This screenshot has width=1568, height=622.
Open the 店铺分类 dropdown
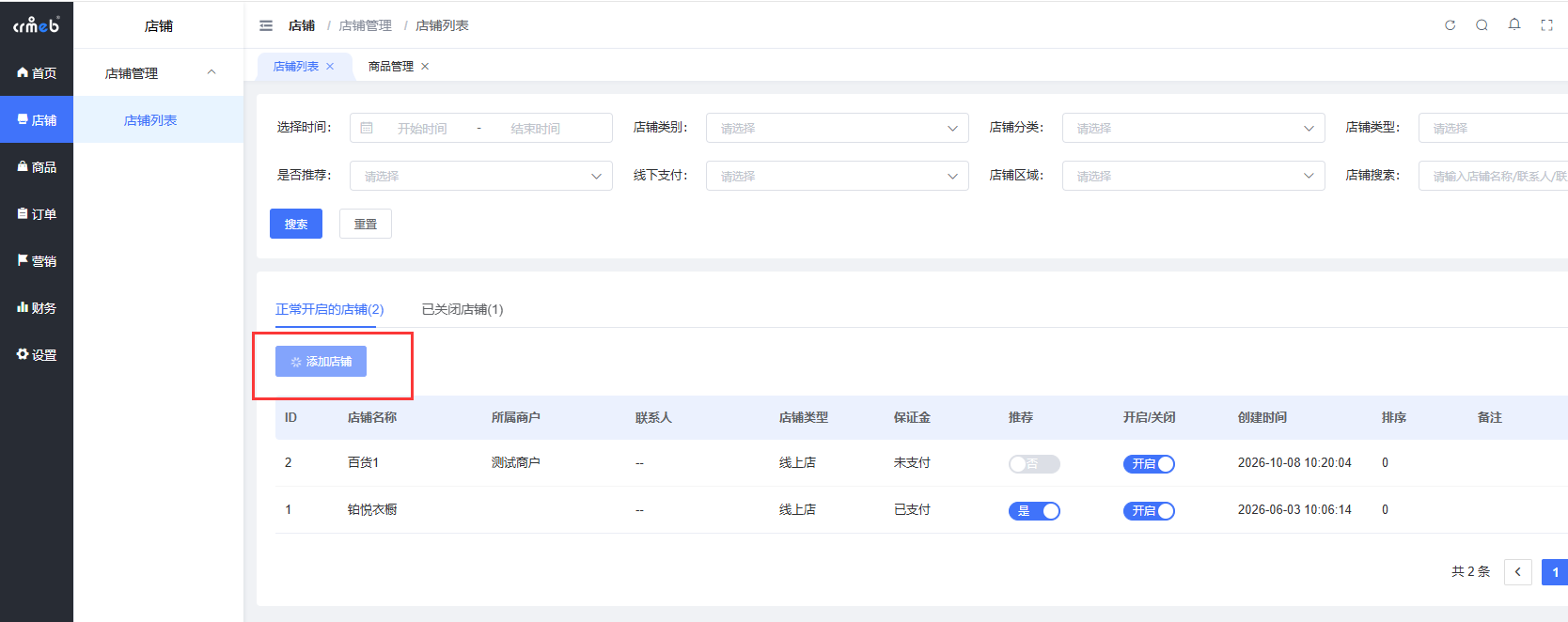coord(1194,128)
